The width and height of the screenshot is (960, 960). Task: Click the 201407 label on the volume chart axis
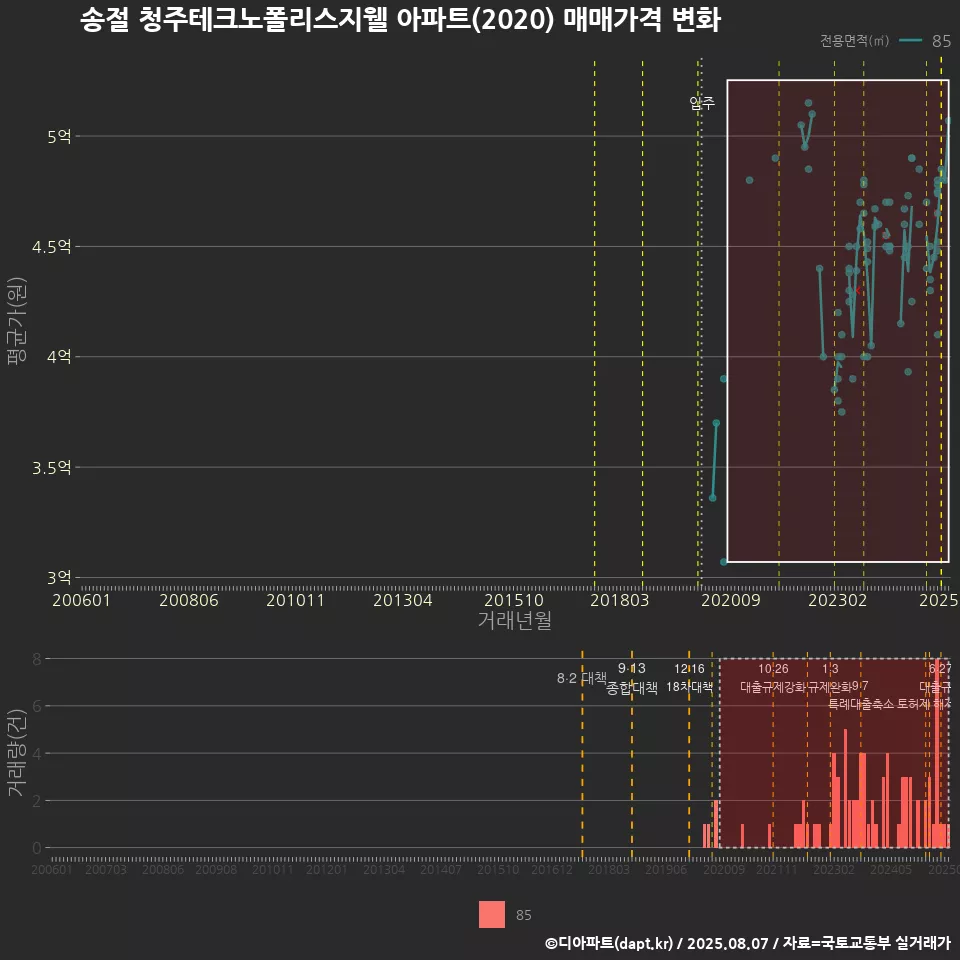pyautogui.click(x=441, y=869)
